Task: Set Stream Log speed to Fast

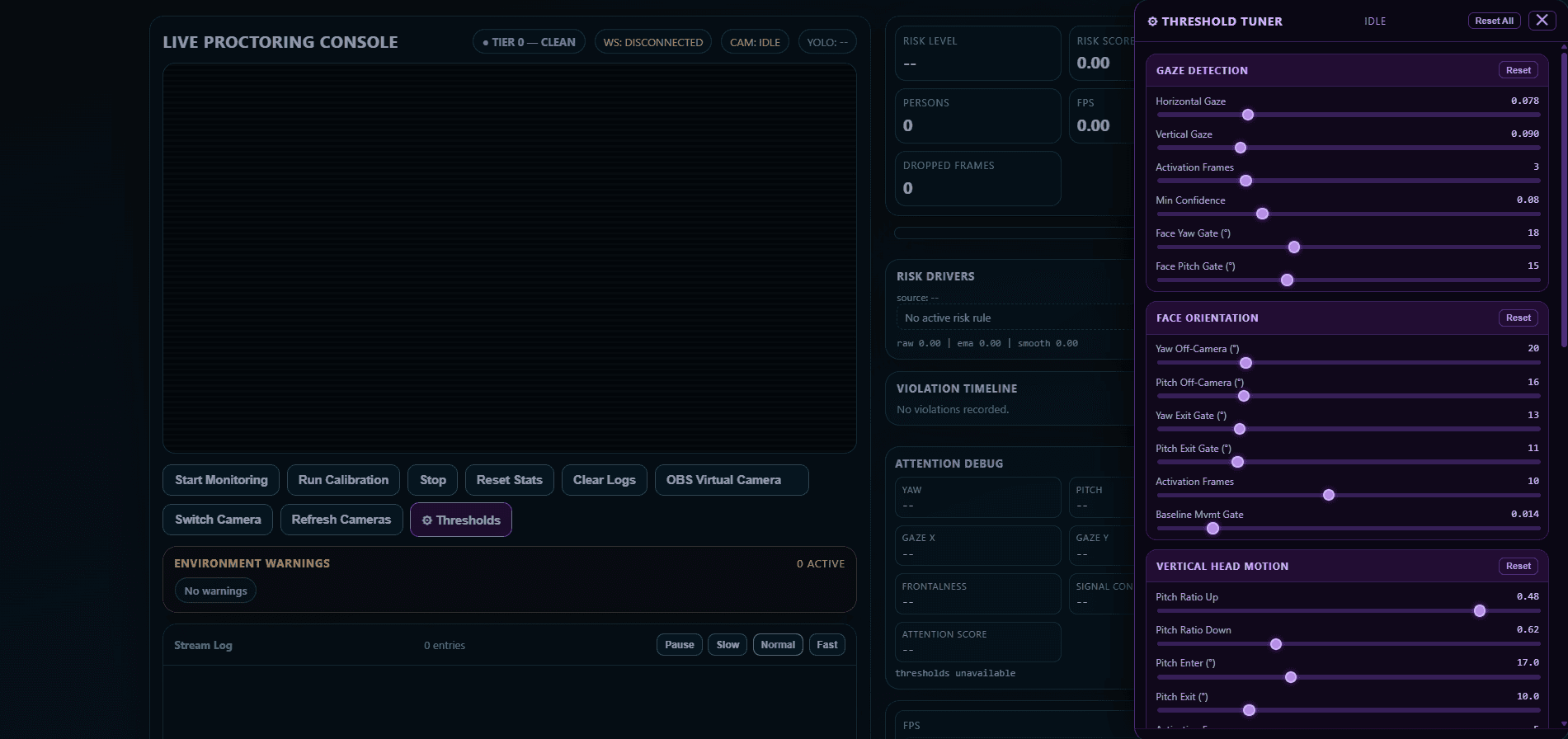Action: tap(827, 645)
